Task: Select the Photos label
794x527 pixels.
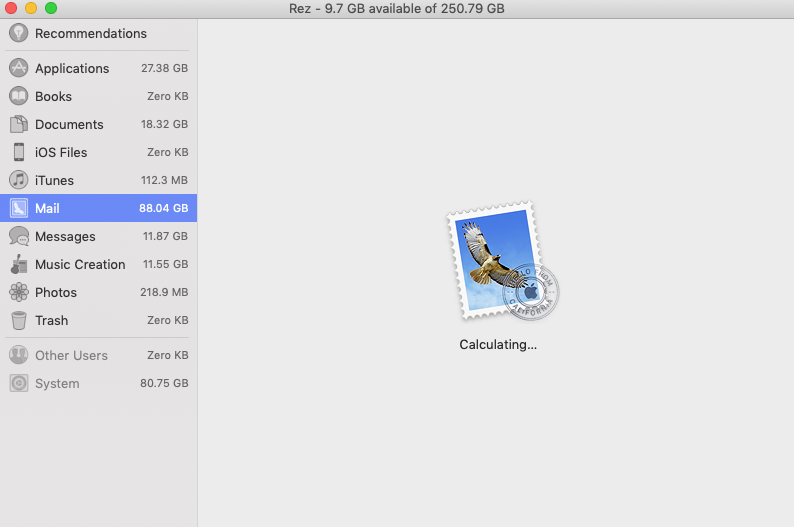Action: tap(56, 292)
